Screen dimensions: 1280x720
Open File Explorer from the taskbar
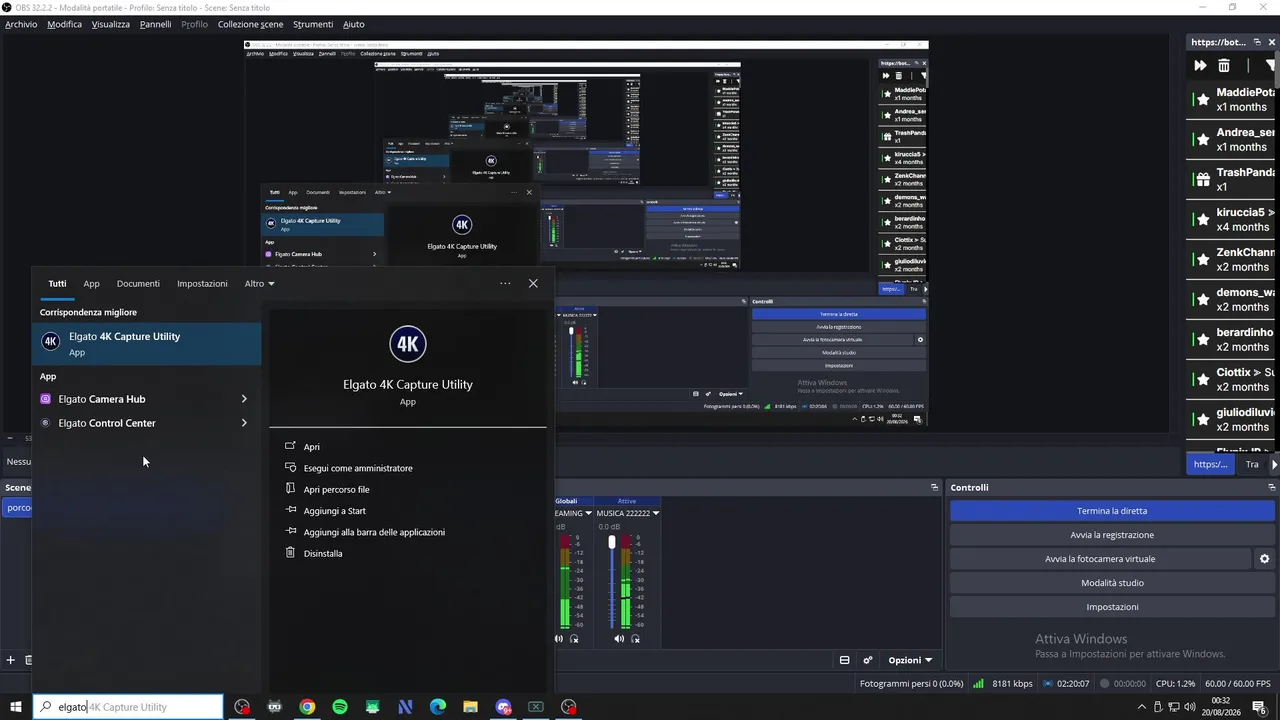tap(470, 707)
